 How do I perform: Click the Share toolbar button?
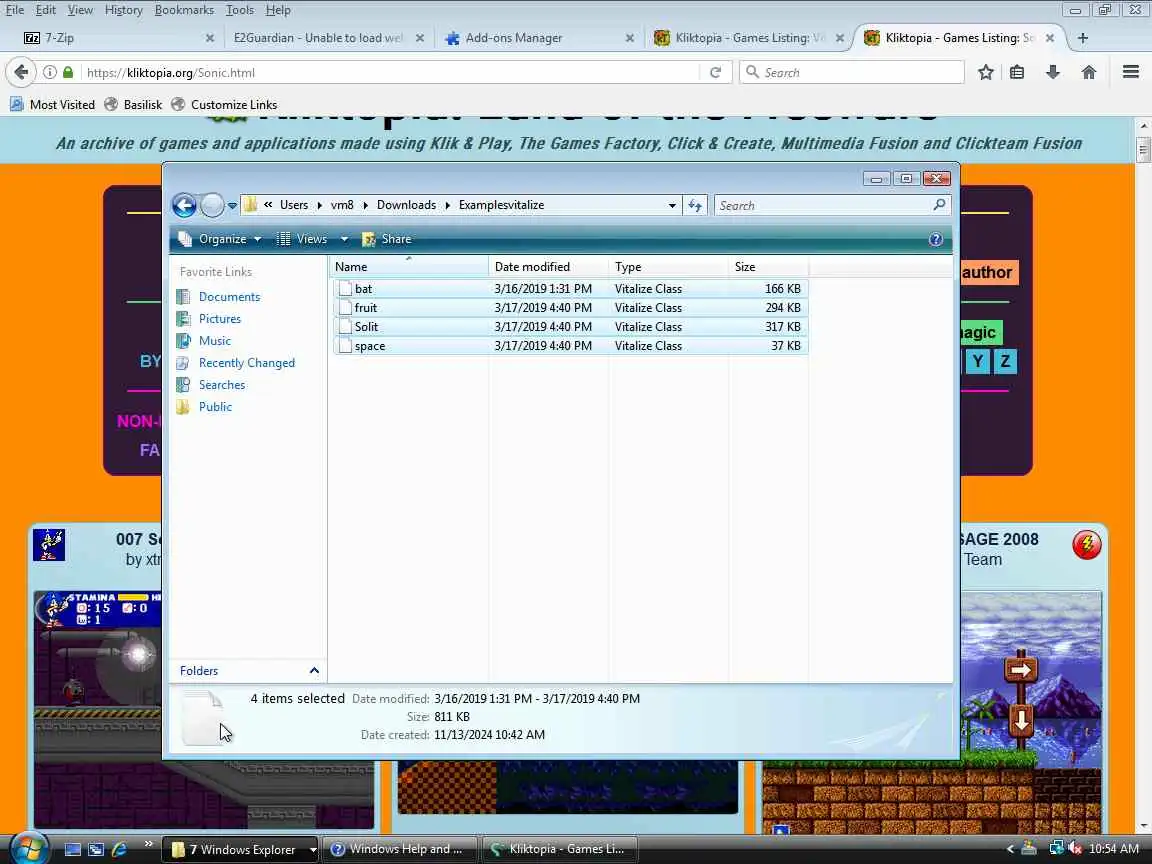click(x=387, y=239)
